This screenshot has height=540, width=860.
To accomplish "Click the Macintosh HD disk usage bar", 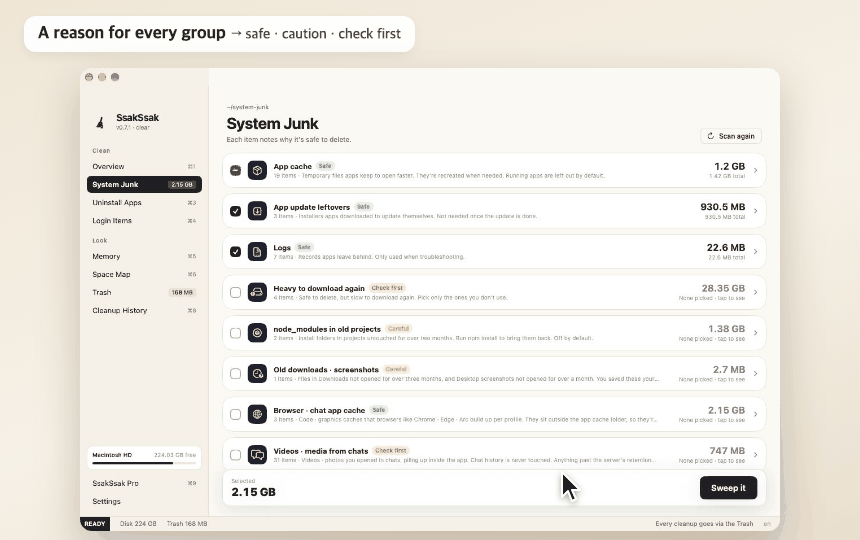I will [144, 463].
